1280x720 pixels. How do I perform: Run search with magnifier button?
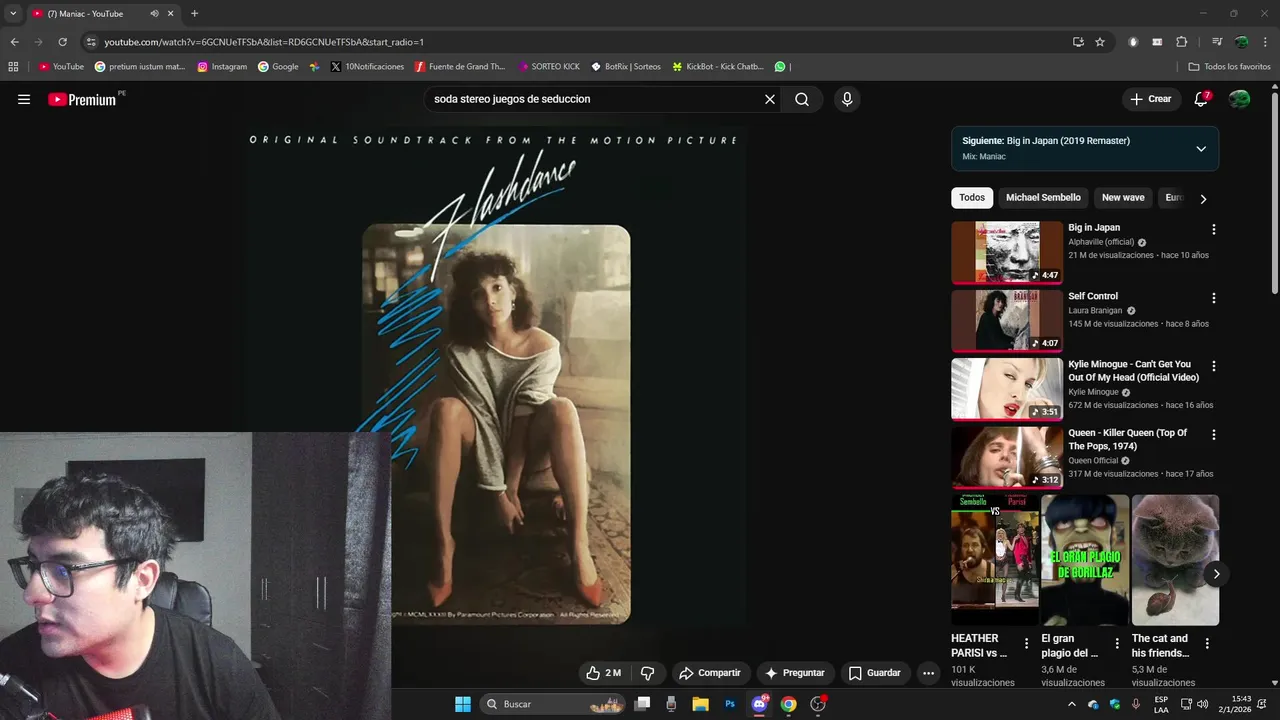pyautogui.click(x=802, y=99)
